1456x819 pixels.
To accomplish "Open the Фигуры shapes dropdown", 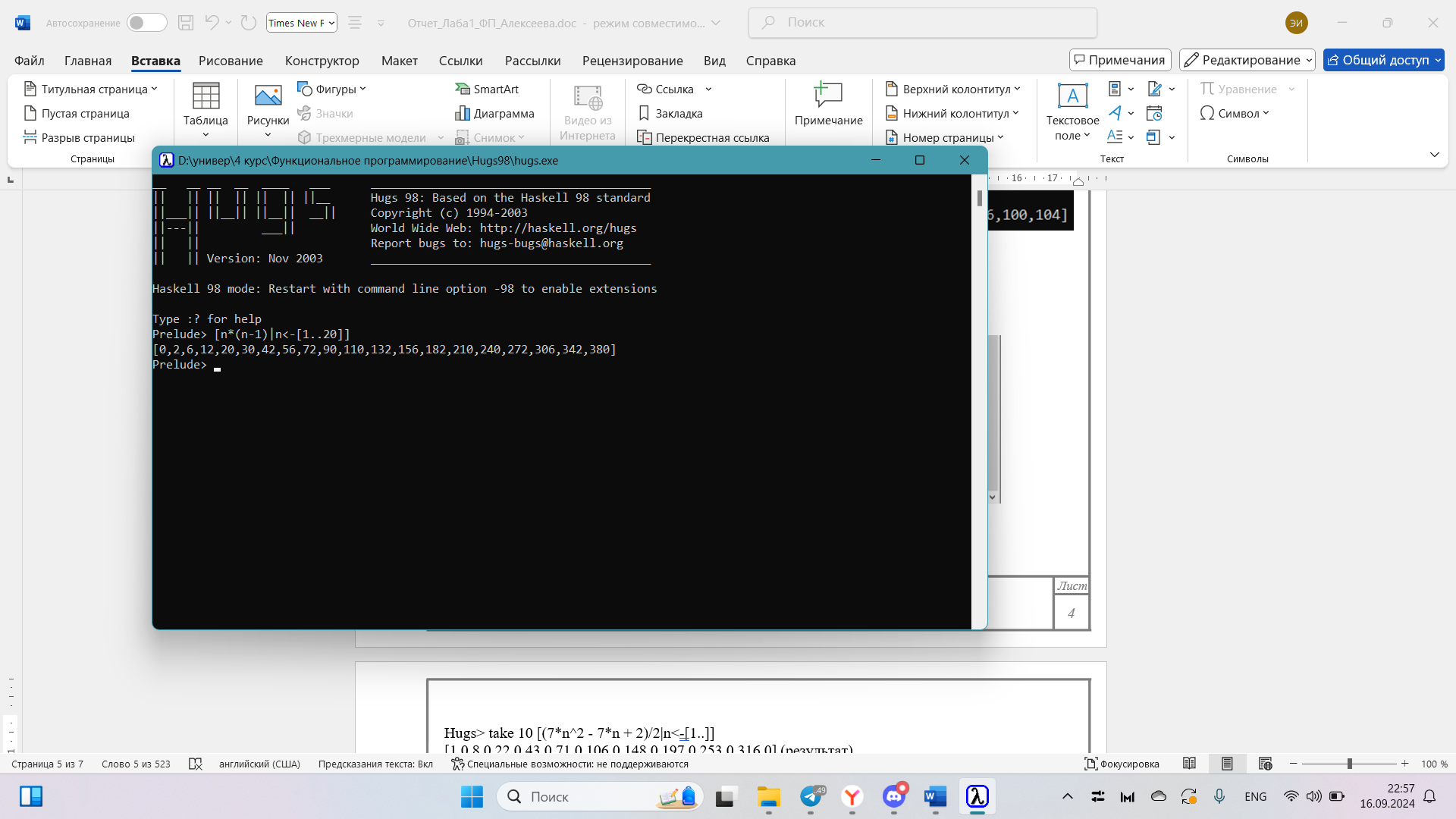I will pyautogui.click(x=332, y=89).
